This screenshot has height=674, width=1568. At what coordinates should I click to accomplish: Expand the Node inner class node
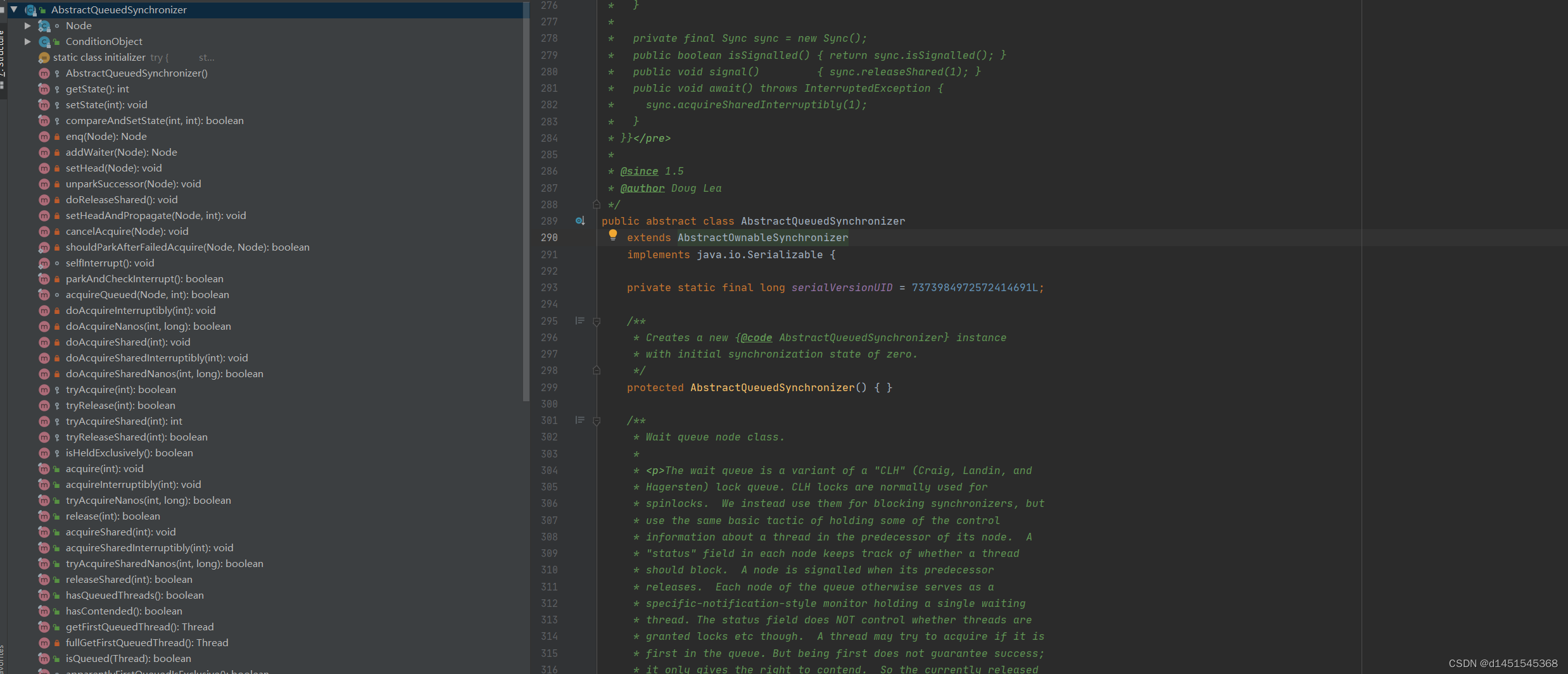pyautogui.click(x=27, y=25)
